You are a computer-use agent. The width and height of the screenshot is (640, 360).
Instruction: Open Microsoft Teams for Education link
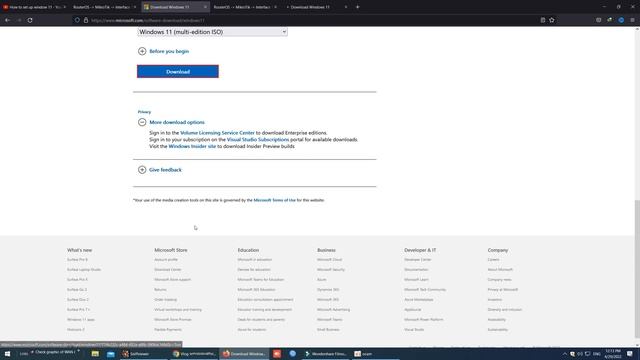[x=260, y=280]
